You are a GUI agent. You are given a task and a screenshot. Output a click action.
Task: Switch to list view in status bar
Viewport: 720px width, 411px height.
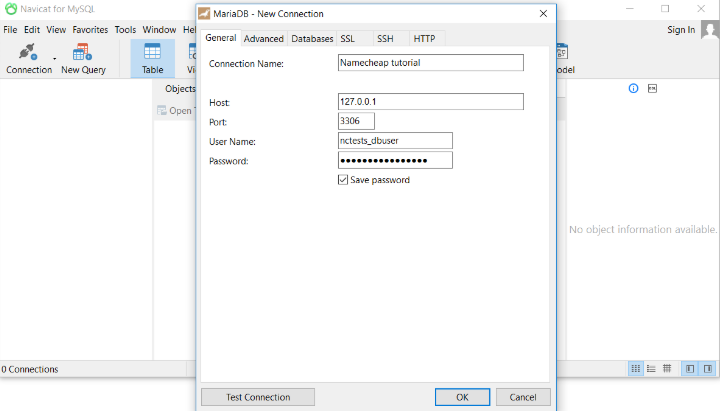point(651,369)
